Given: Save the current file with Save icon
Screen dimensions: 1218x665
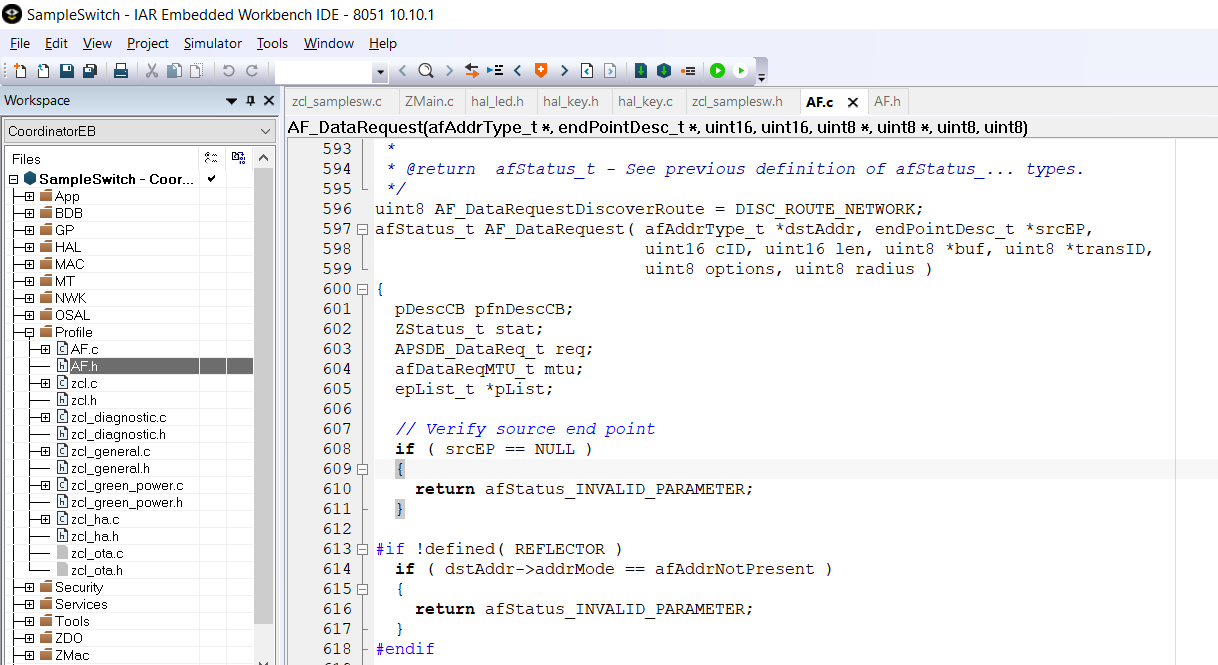Looking at the screenshot, I should click(x=66, y=71).
